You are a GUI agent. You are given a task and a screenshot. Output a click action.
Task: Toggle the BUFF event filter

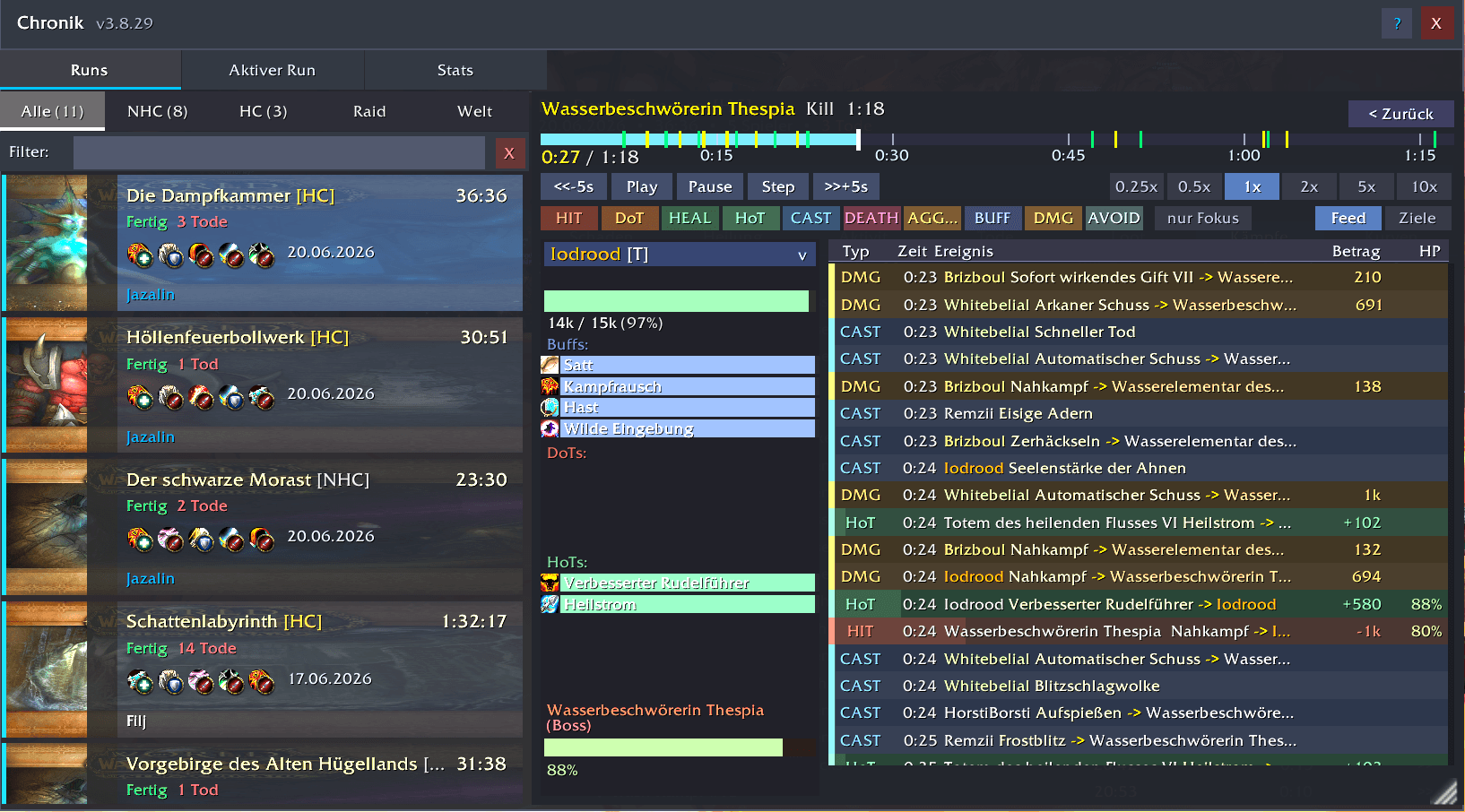[x=993, y=218]
